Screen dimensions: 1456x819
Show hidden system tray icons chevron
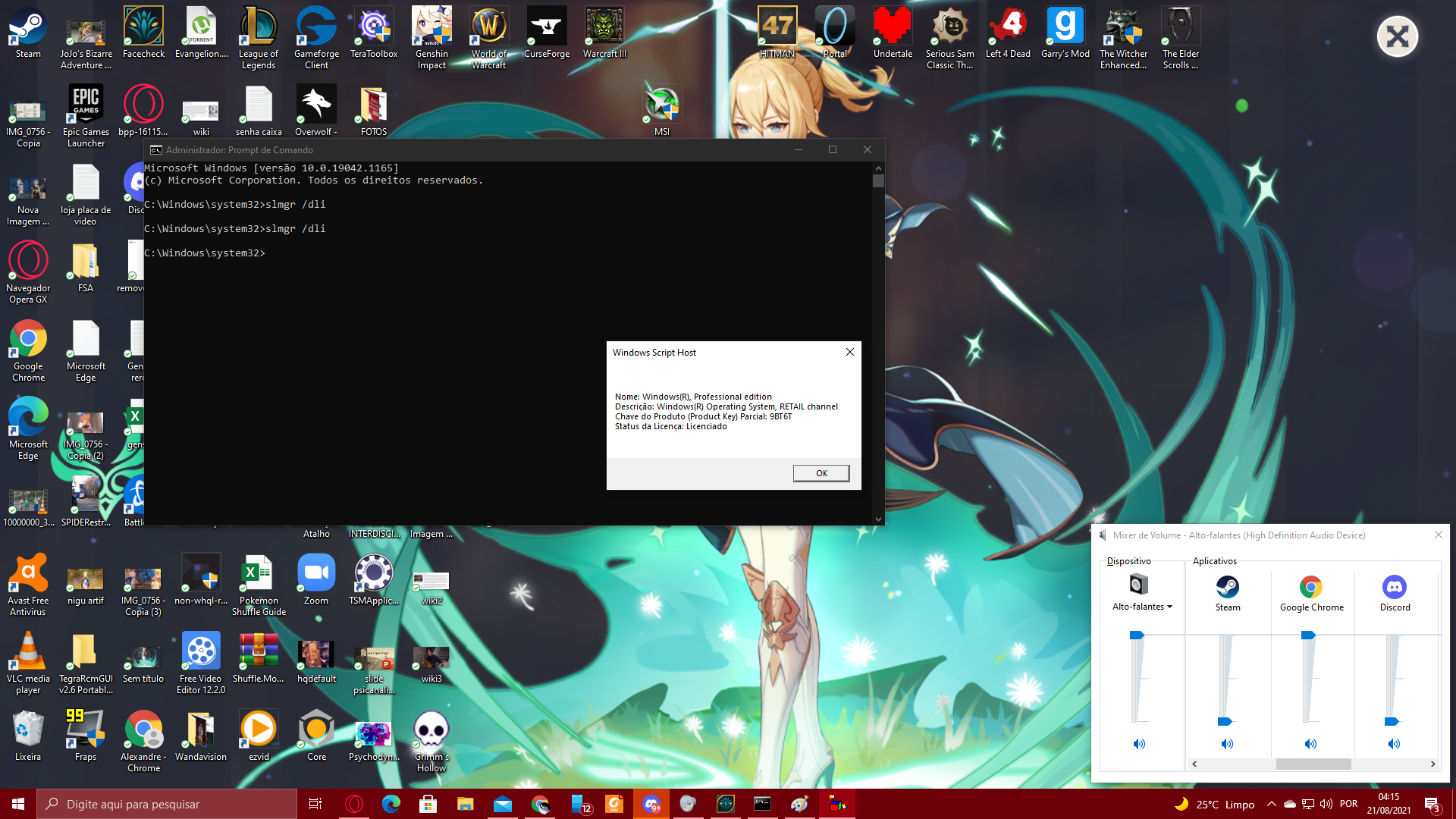1271,804
